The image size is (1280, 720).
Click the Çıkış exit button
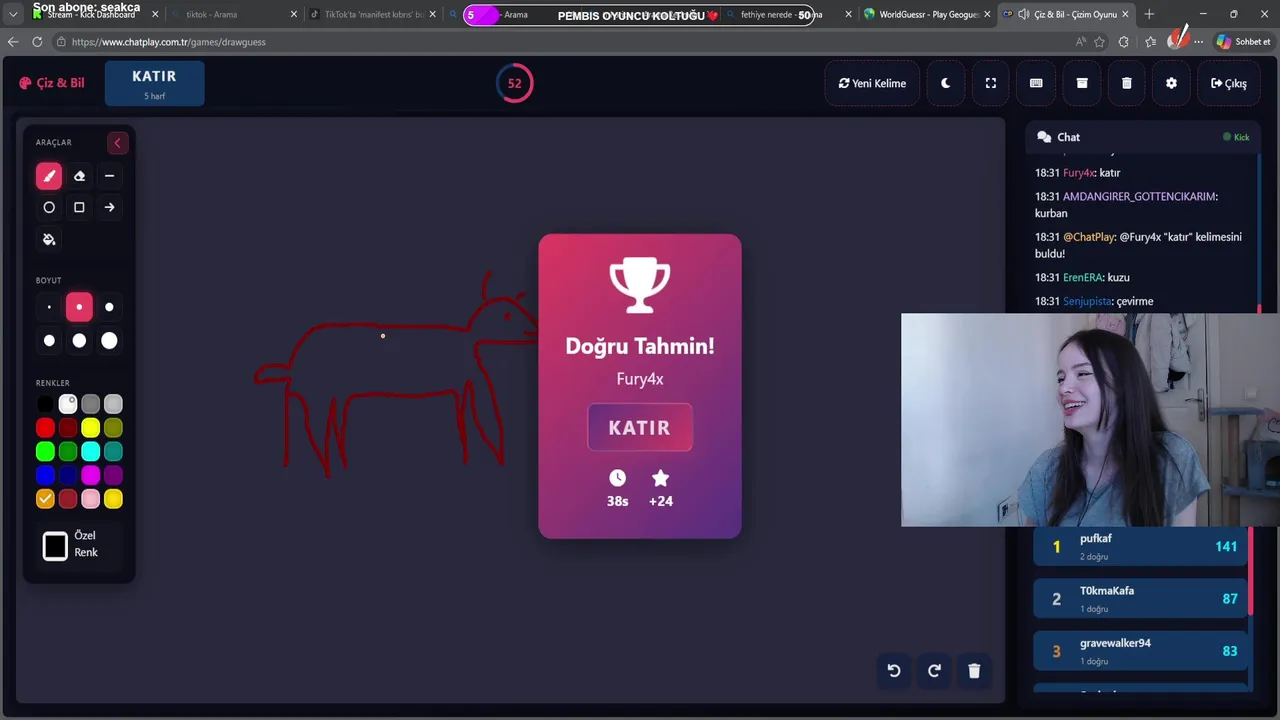(x=1228, y=83)
